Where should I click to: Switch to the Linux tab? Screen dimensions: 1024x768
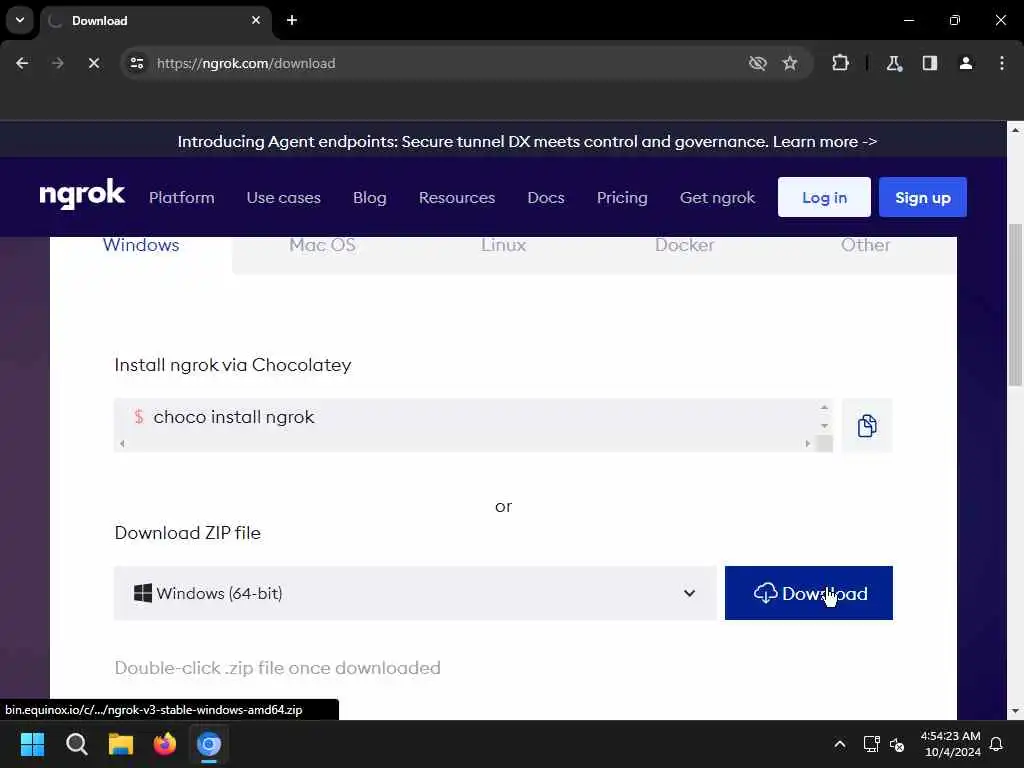tap(504, 246)
